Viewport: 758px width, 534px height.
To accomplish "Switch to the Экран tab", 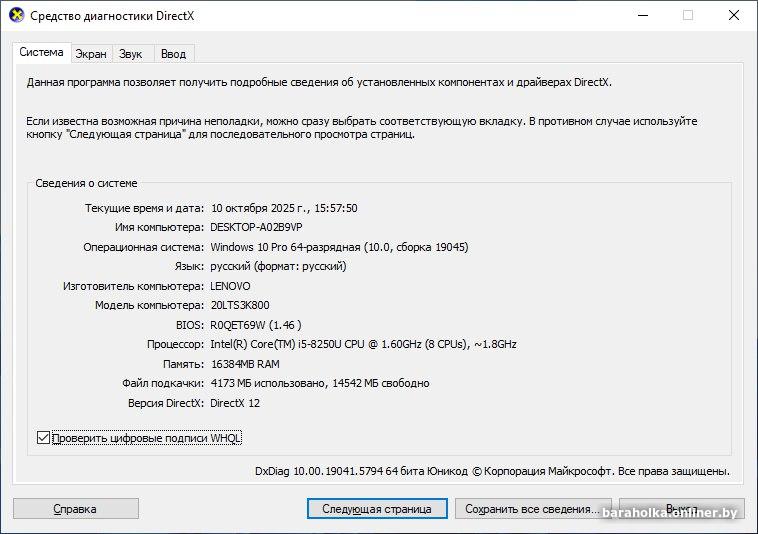I will [91, 54].
